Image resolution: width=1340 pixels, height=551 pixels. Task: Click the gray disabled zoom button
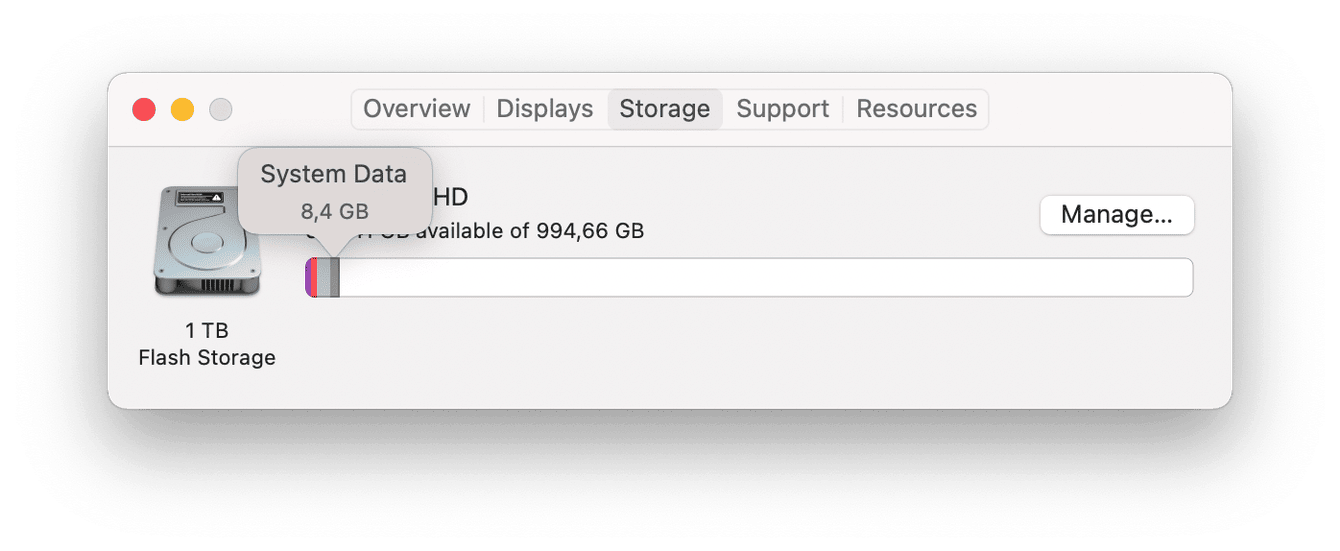point(220,109)
